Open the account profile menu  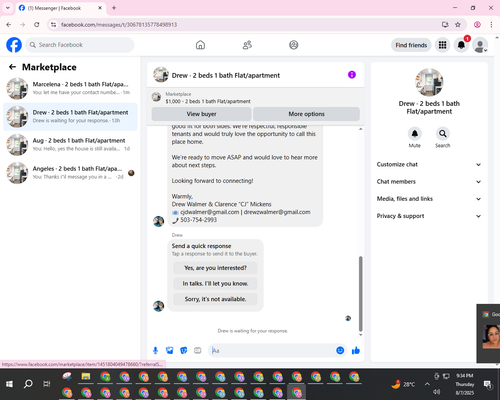tap(480, 45)
